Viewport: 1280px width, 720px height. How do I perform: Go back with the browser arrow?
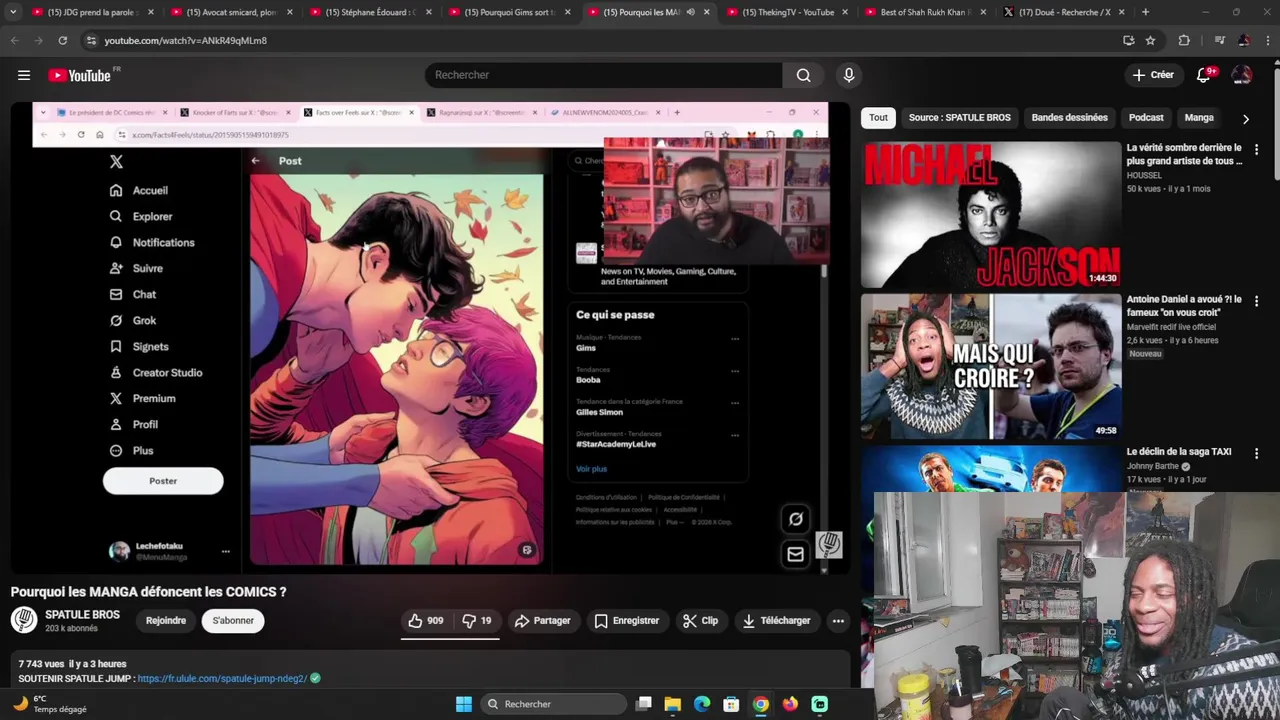click(x=14, y=40)
